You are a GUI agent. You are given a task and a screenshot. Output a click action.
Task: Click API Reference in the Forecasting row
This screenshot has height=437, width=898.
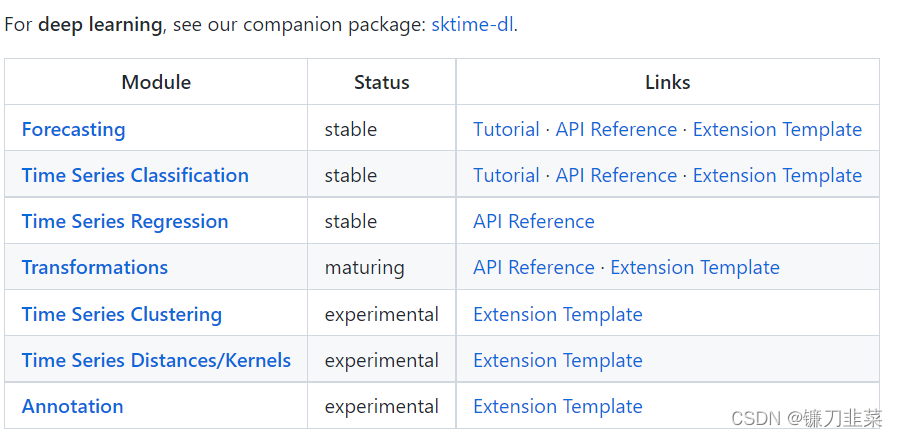click(616, 129)
